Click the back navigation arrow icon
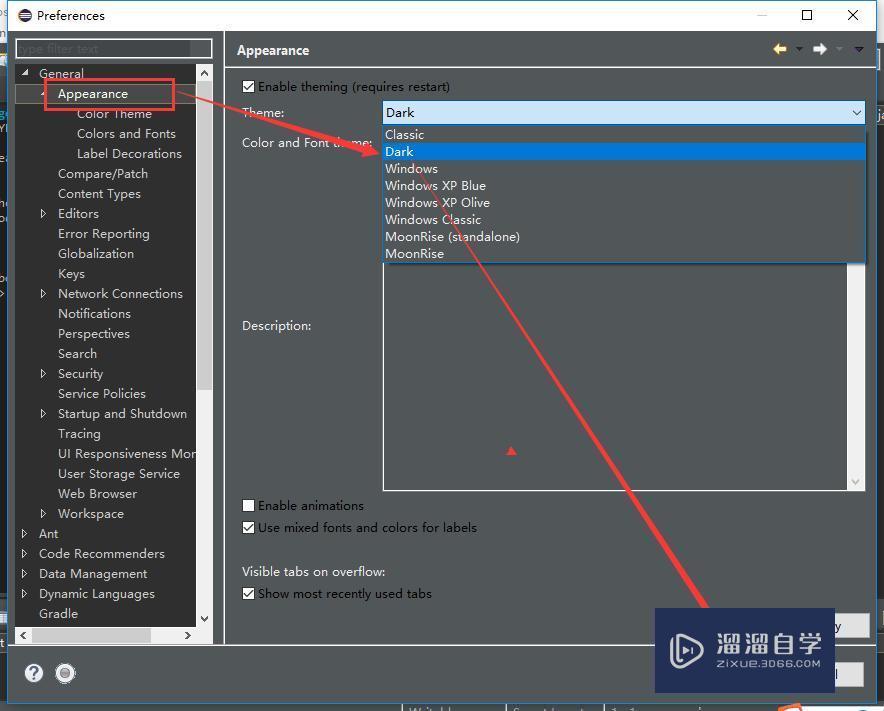 point(780,50)
